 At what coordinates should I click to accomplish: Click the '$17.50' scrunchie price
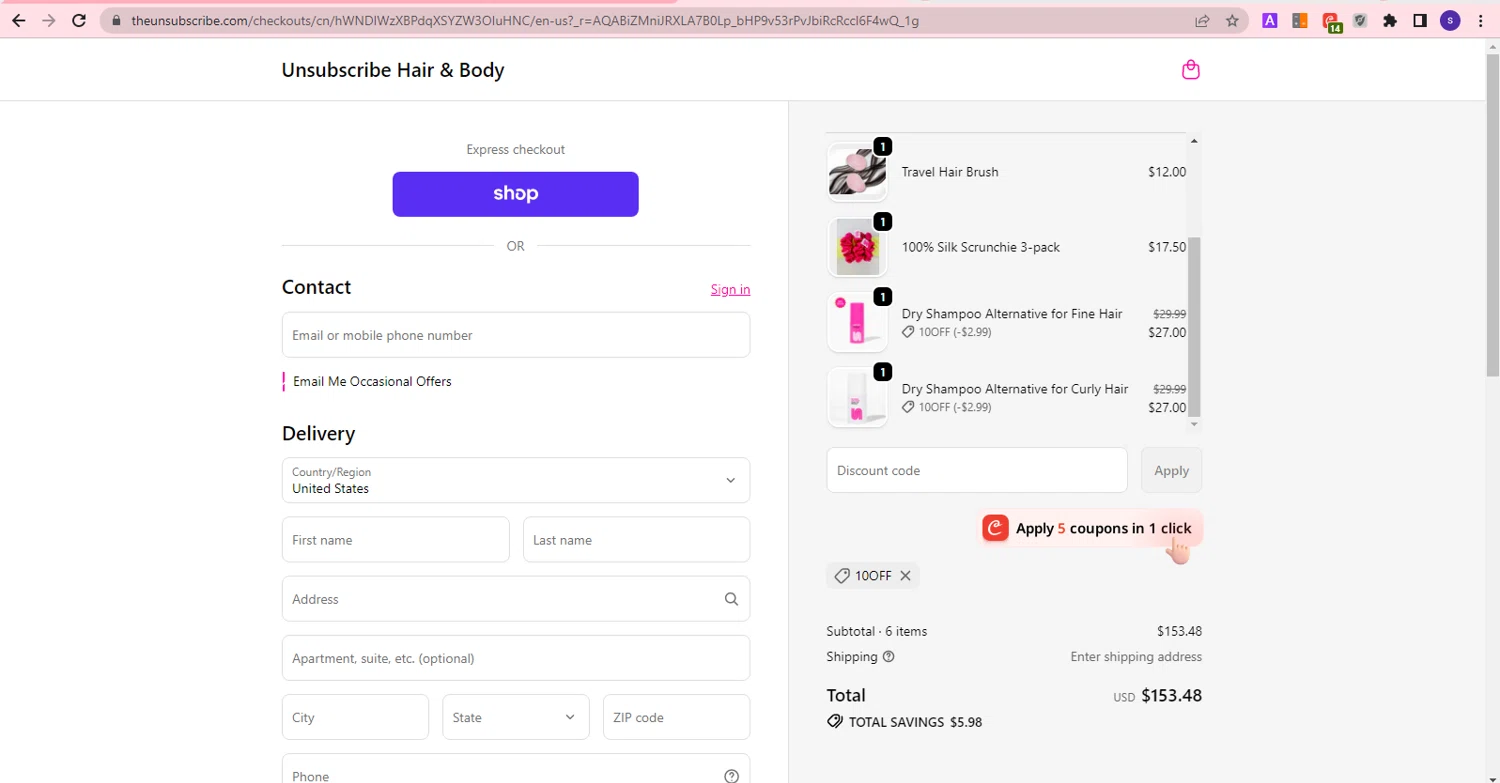click(1167, 247)
